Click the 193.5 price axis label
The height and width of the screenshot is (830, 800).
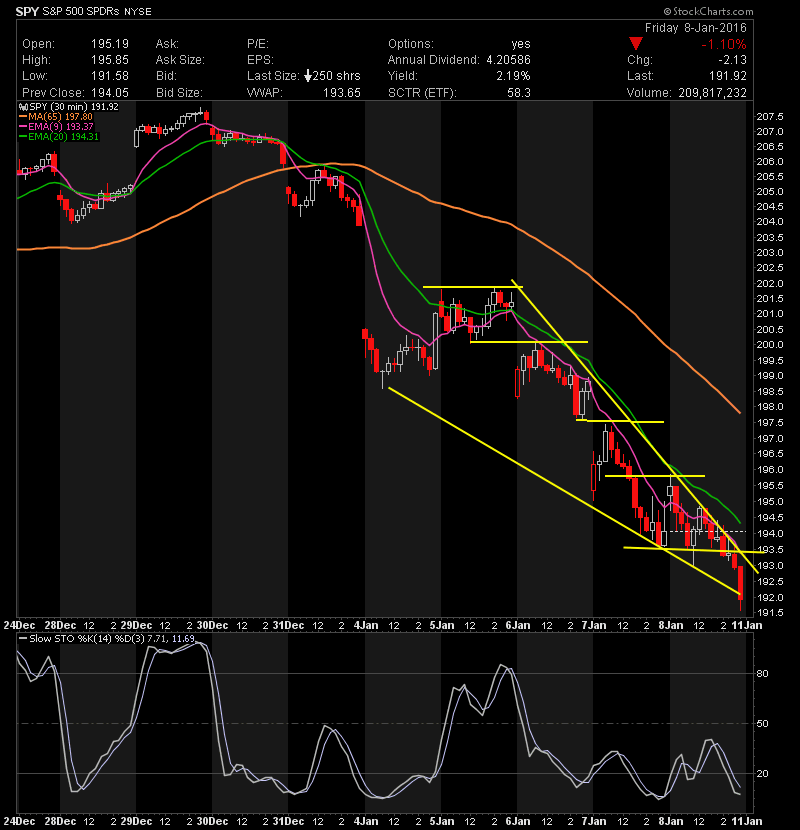pos(770,549)
